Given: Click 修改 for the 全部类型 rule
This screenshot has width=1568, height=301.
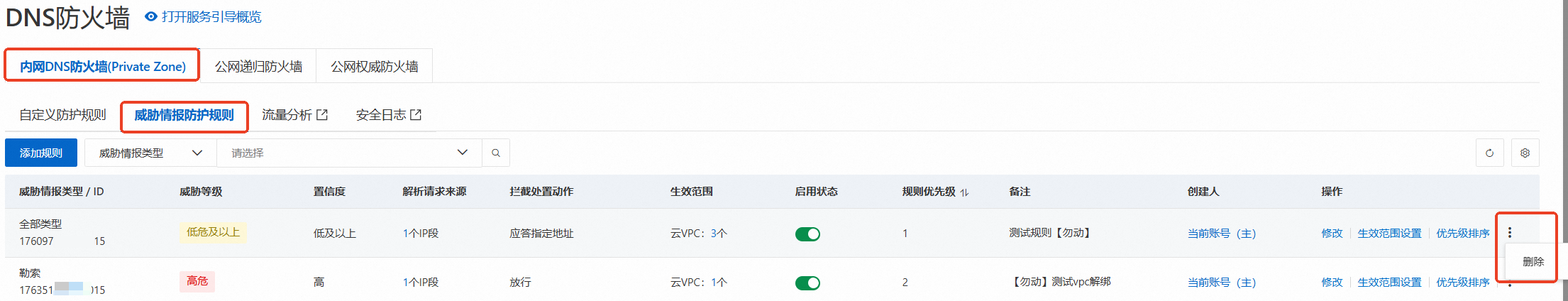Looking at the screenshot, I should tap(1332, 233).
